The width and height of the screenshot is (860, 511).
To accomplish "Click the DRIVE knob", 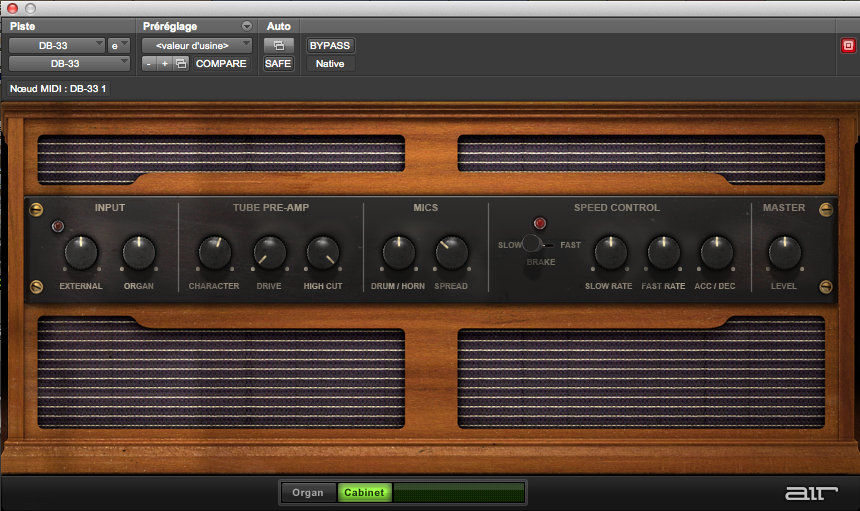I will 269,253.
